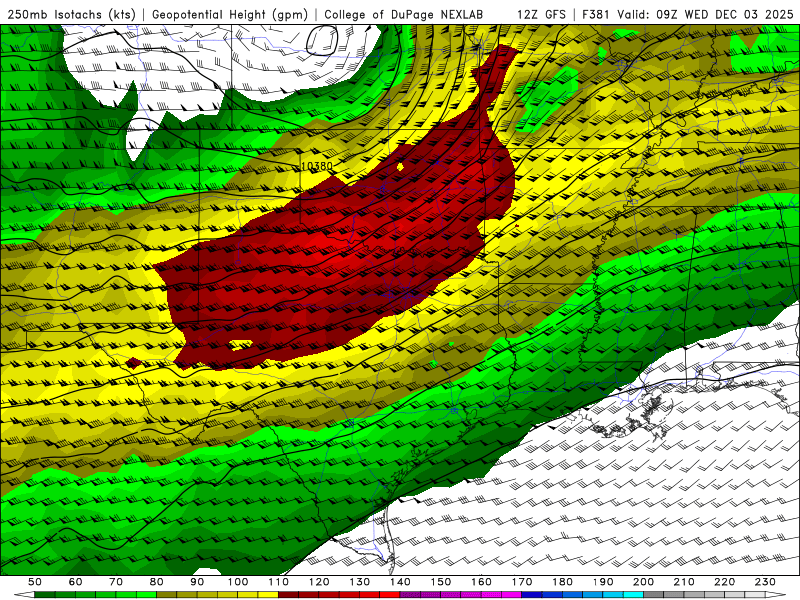
Task: Click the '10380' height contour label
Action: point(316,166)
